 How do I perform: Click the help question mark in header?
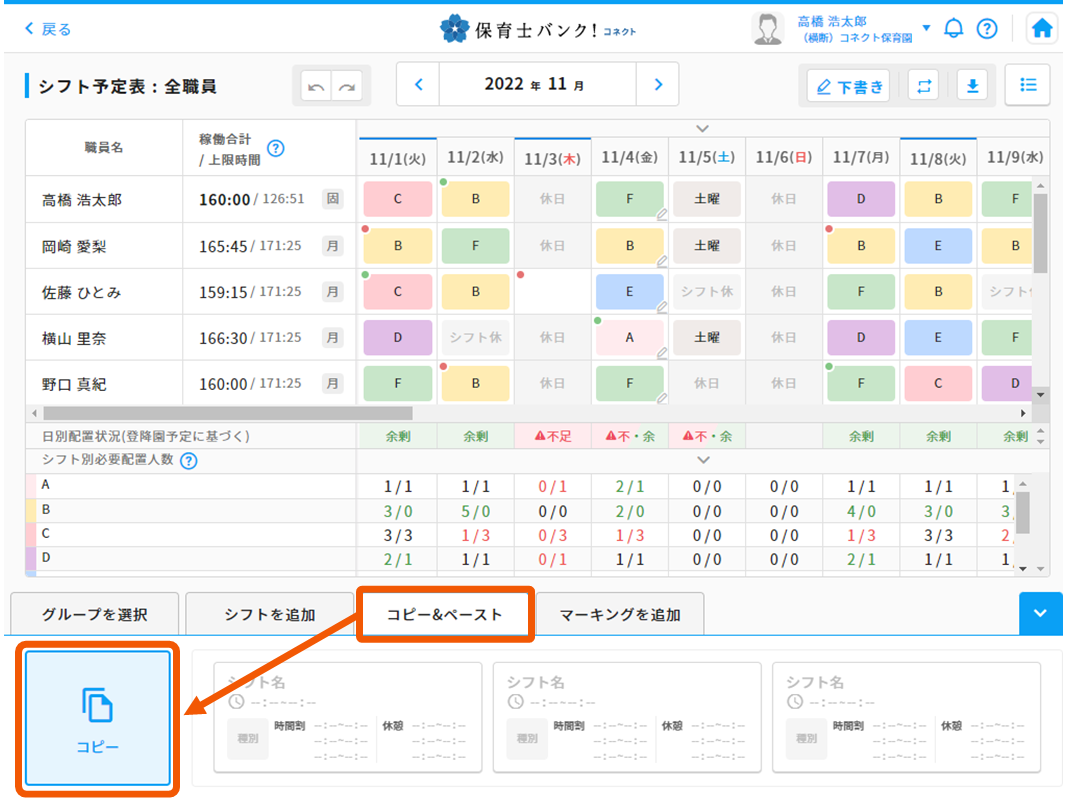tap(987, 29)
